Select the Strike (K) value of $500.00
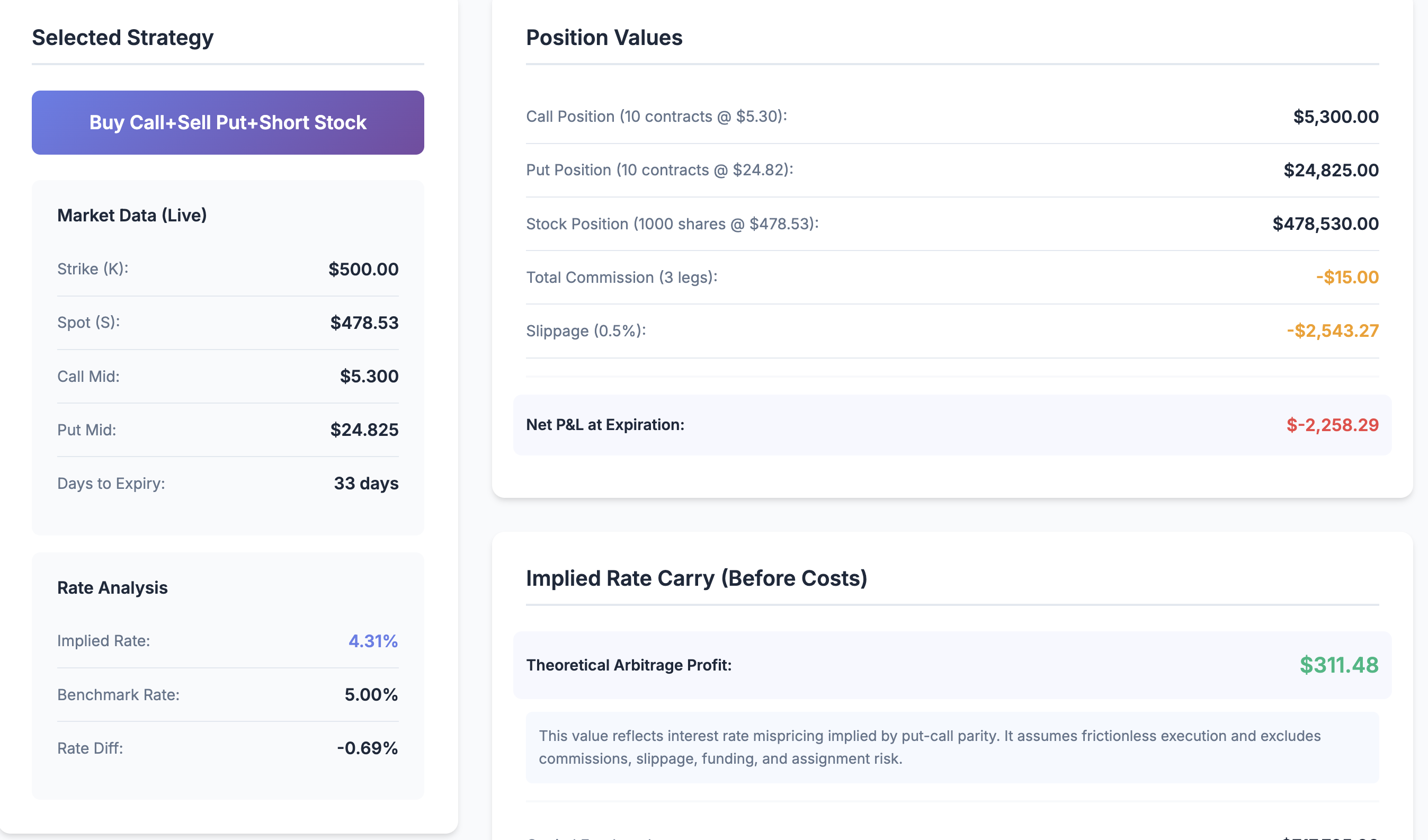The image size is (1428, 840). click(364, 269)
